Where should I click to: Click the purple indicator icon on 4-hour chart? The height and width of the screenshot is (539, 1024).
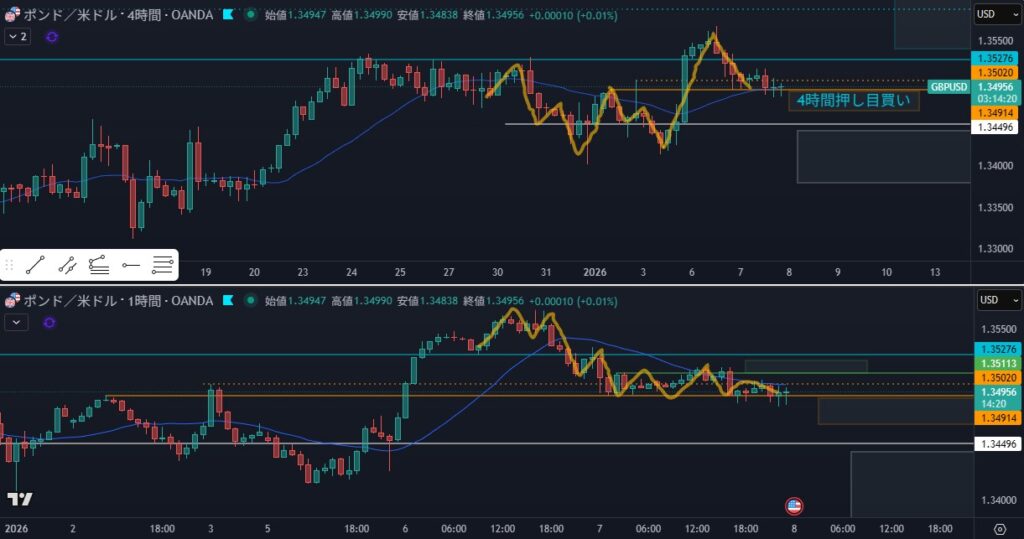point(52,36)
